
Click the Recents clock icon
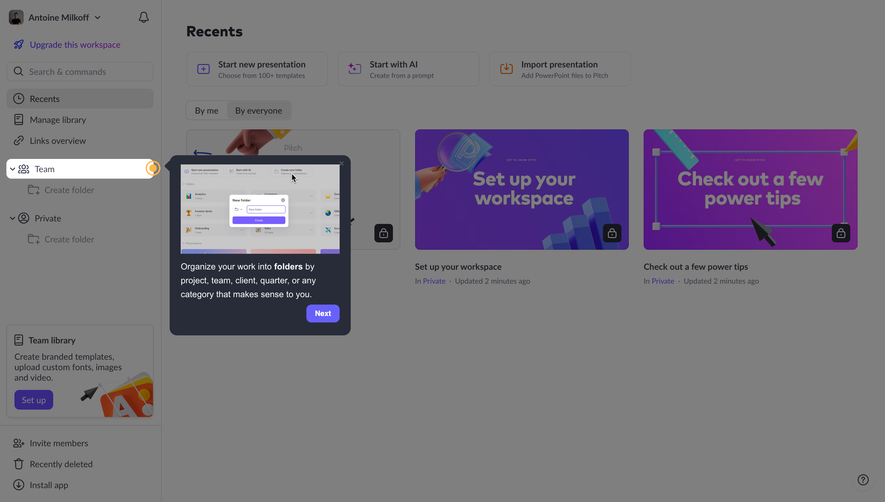coord(19,99)
